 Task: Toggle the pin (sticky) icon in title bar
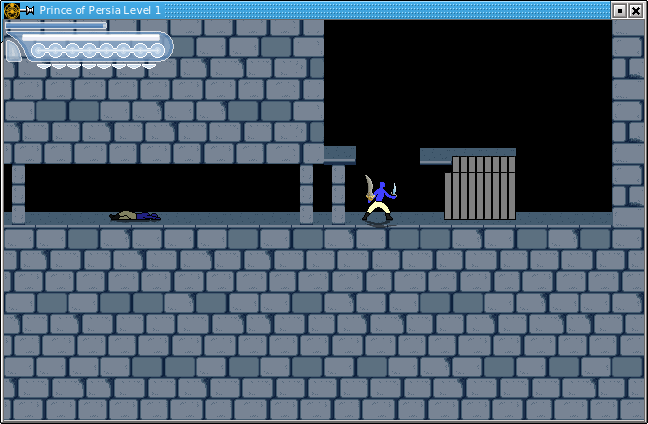pos(28,11)
